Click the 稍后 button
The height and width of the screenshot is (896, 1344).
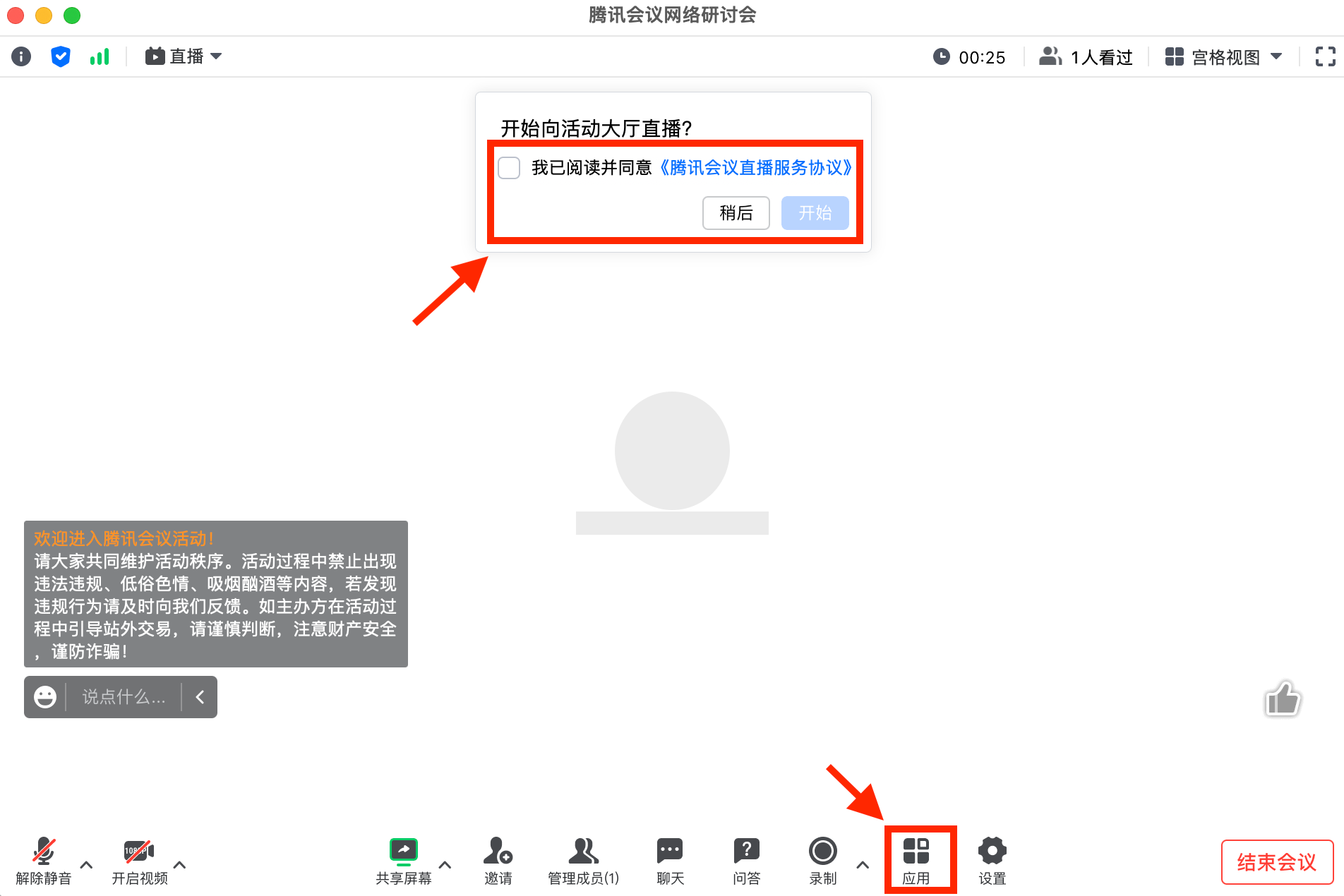click(x=736, y=212)
